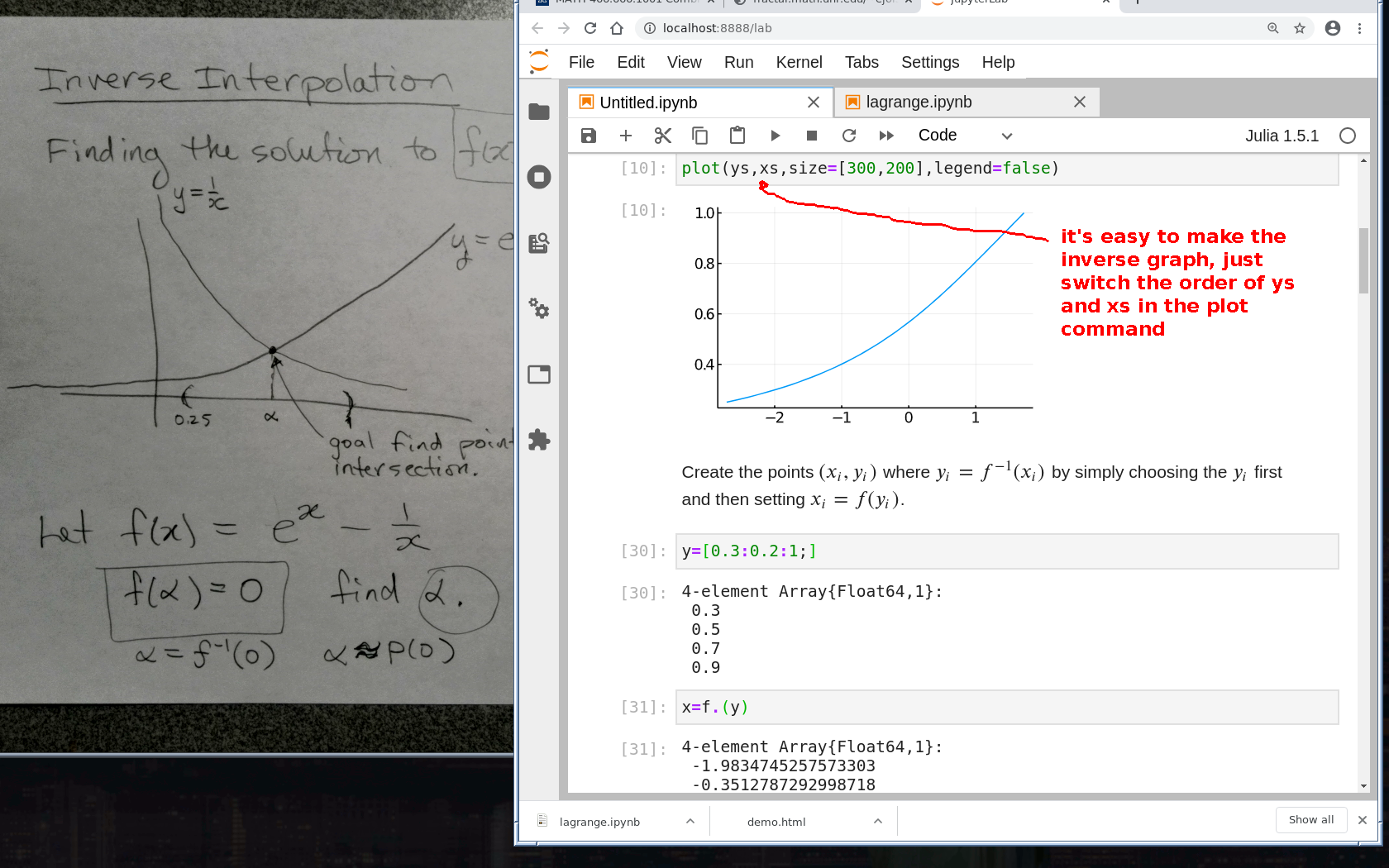Open the file browser sidebar

click(539, 112)
